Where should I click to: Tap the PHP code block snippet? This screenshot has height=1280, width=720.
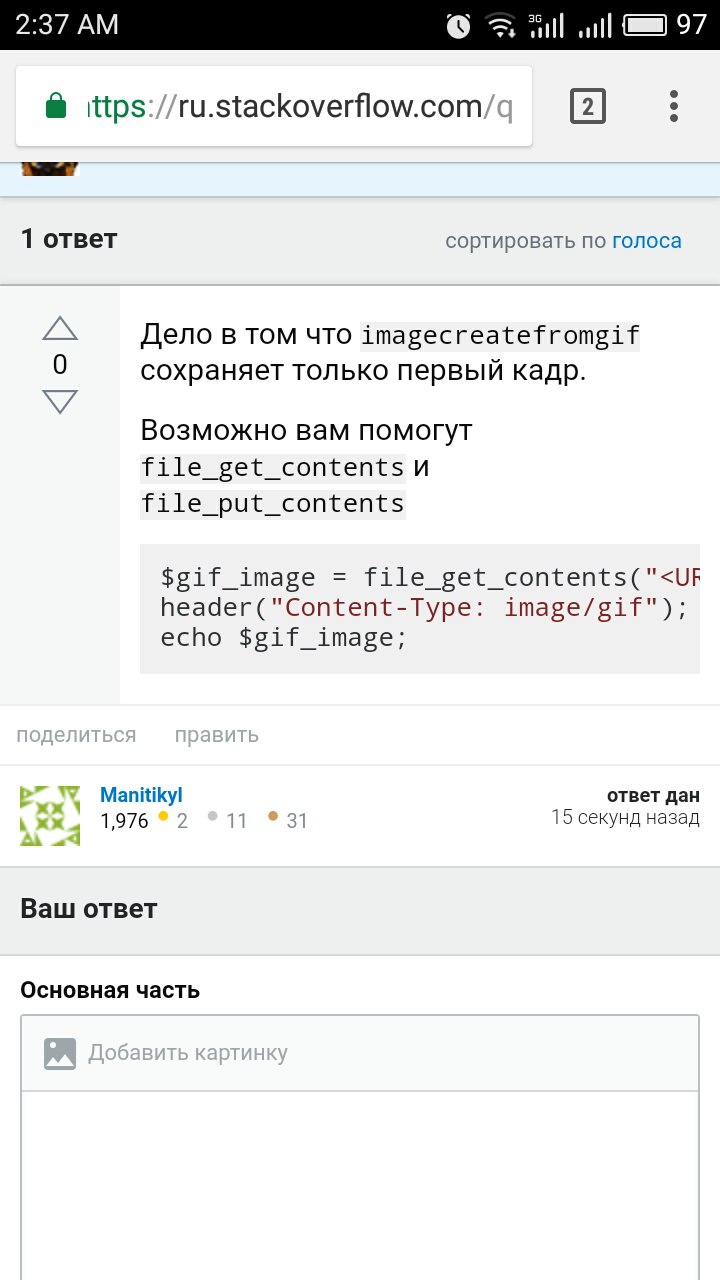point(420,608)
